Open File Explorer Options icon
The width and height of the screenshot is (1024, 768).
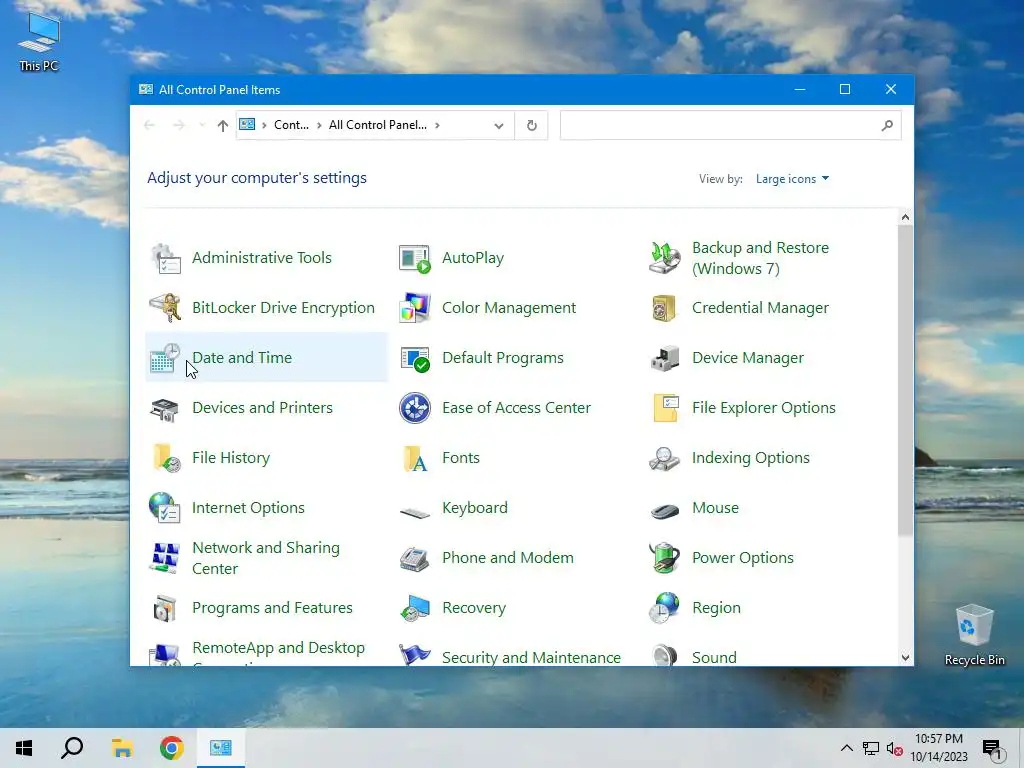pos(665,408)
